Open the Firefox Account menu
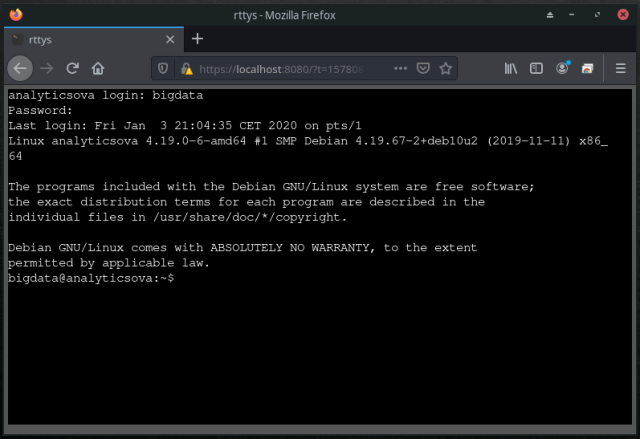Image resolution: width=640 pixels, height=439 pixels. tap(562, 68)
